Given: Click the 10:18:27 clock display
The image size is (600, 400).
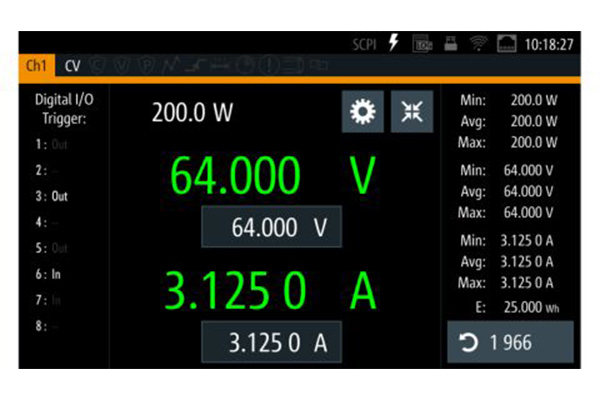Looking at the screenshot, I should tap(549, 45).
